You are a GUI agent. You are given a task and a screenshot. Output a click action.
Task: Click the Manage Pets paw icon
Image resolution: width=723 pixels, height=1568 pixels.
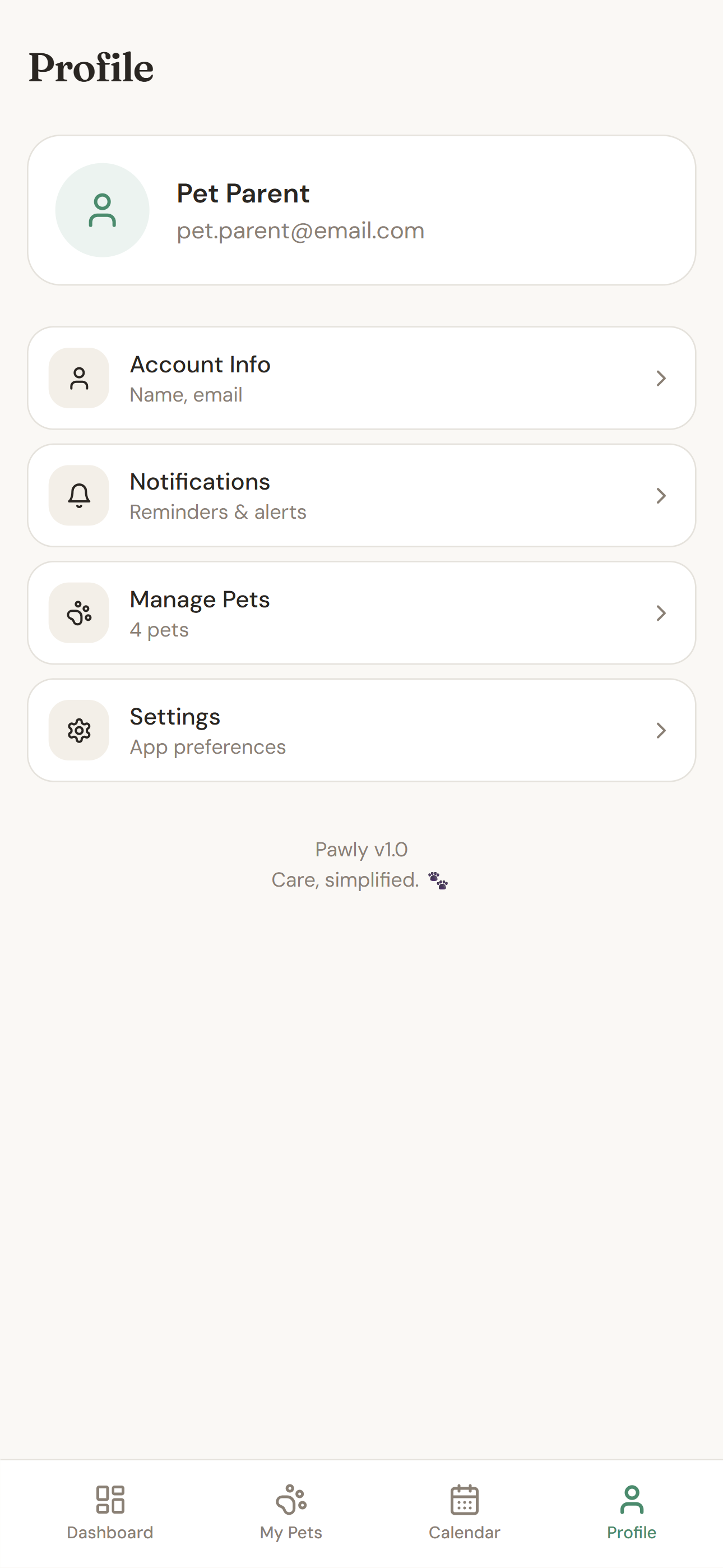79,613
